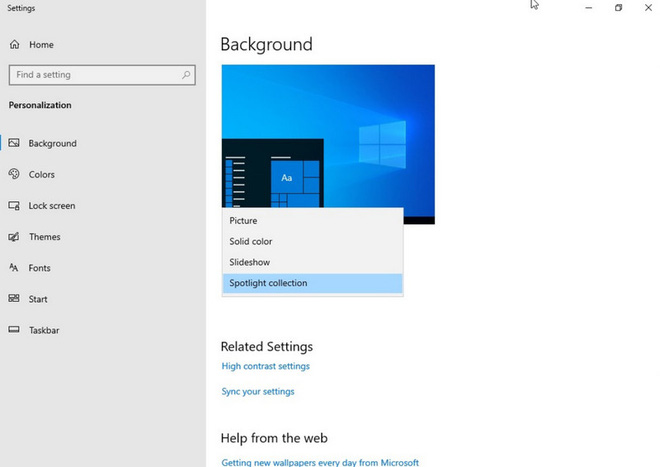Restore down the Settings window
Image resolution: width=660 pixels, height=467 pixels.
618,8
